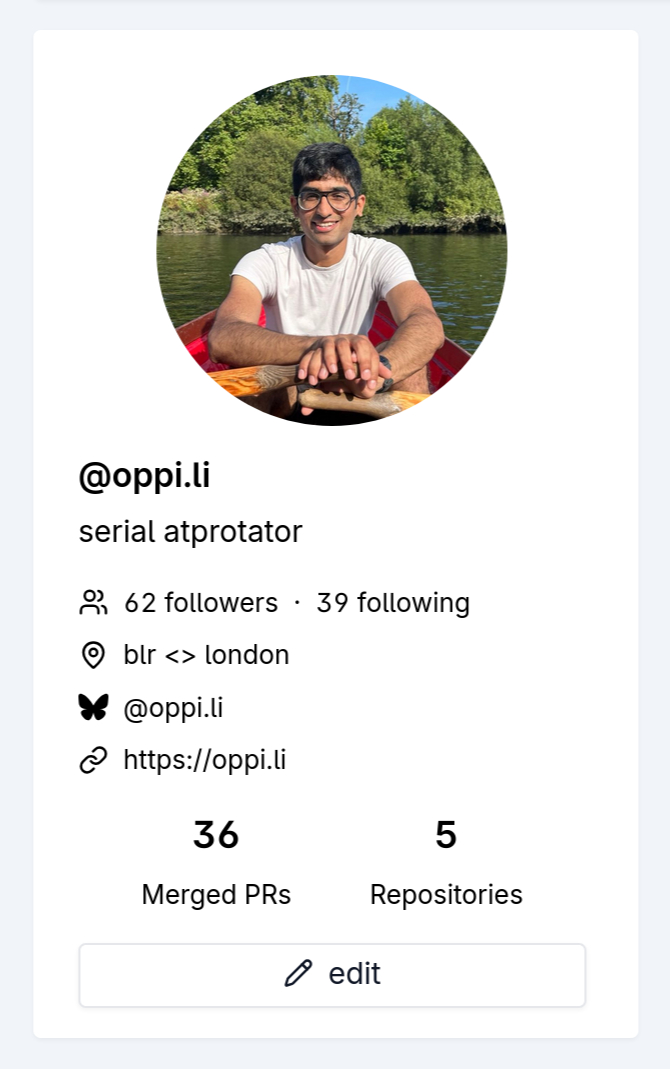Click the Bluesky butterfly icon
Image resolution: width=670 pixels, height=1069 pixels.
pyautogui.click(x=93, y=708)
